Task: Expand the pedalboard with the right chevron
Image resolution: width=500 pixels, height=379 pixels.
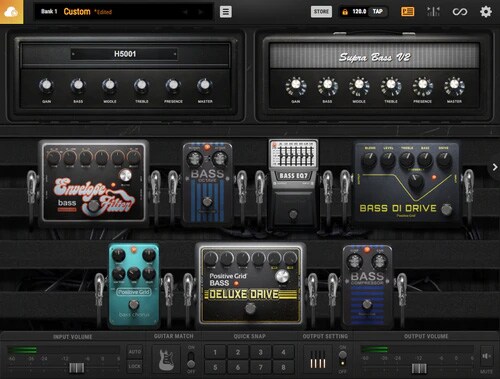Action: (495, 167)
